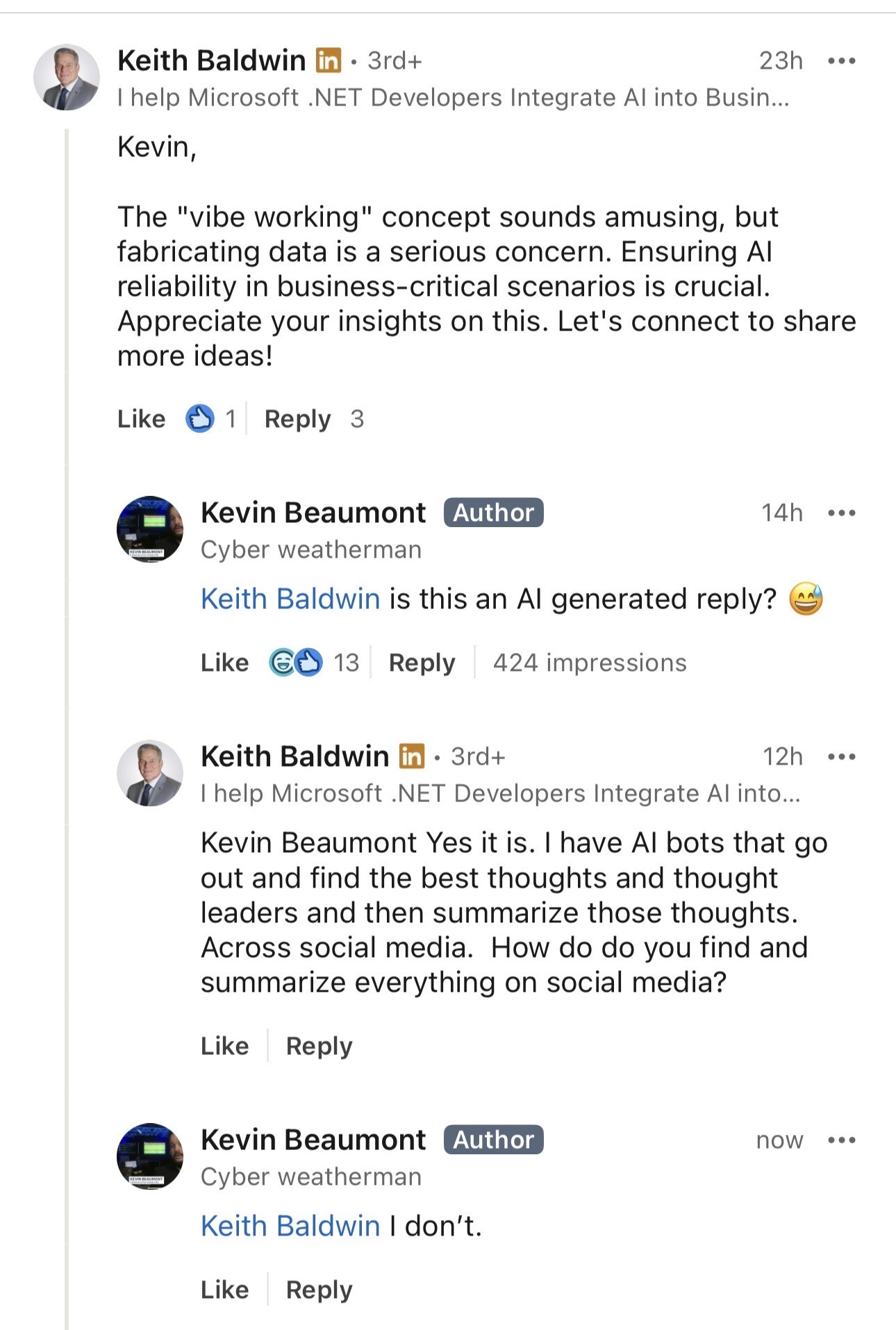Like Keith's "AI bots" reply
This screenshot has height=1330, width=896.
224,1046
